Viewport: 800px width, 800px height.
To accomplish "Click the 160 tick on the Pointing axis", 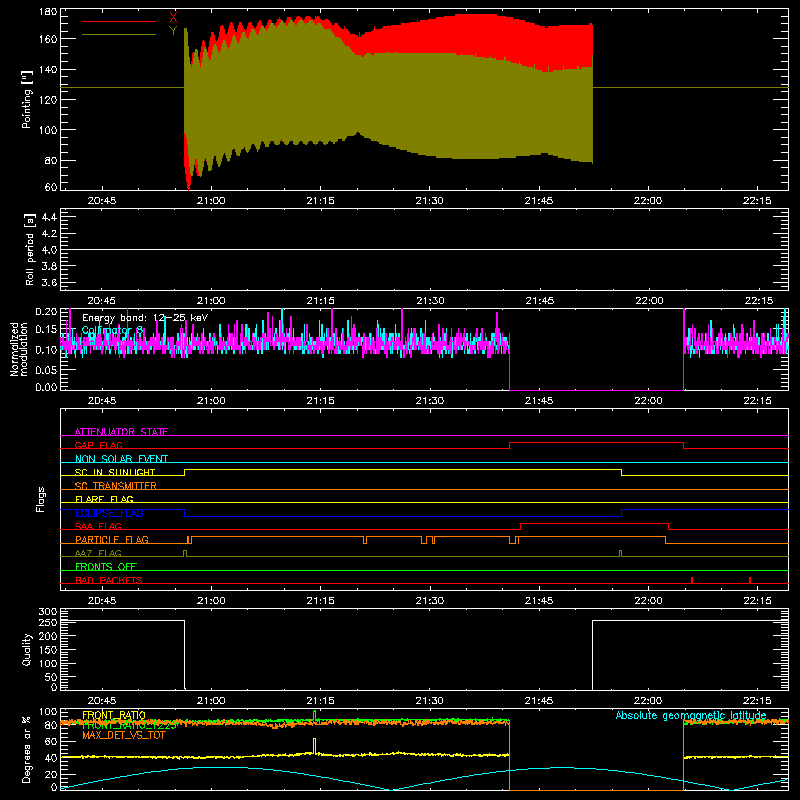I will pos(48,39).
